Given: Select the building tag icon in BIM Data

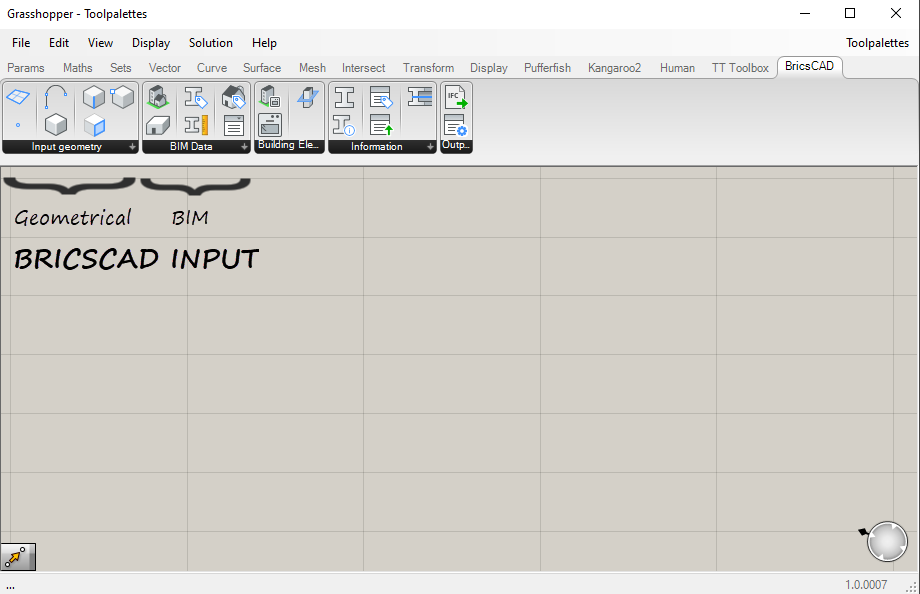Looking at the screenshot, I should (157, 97).
